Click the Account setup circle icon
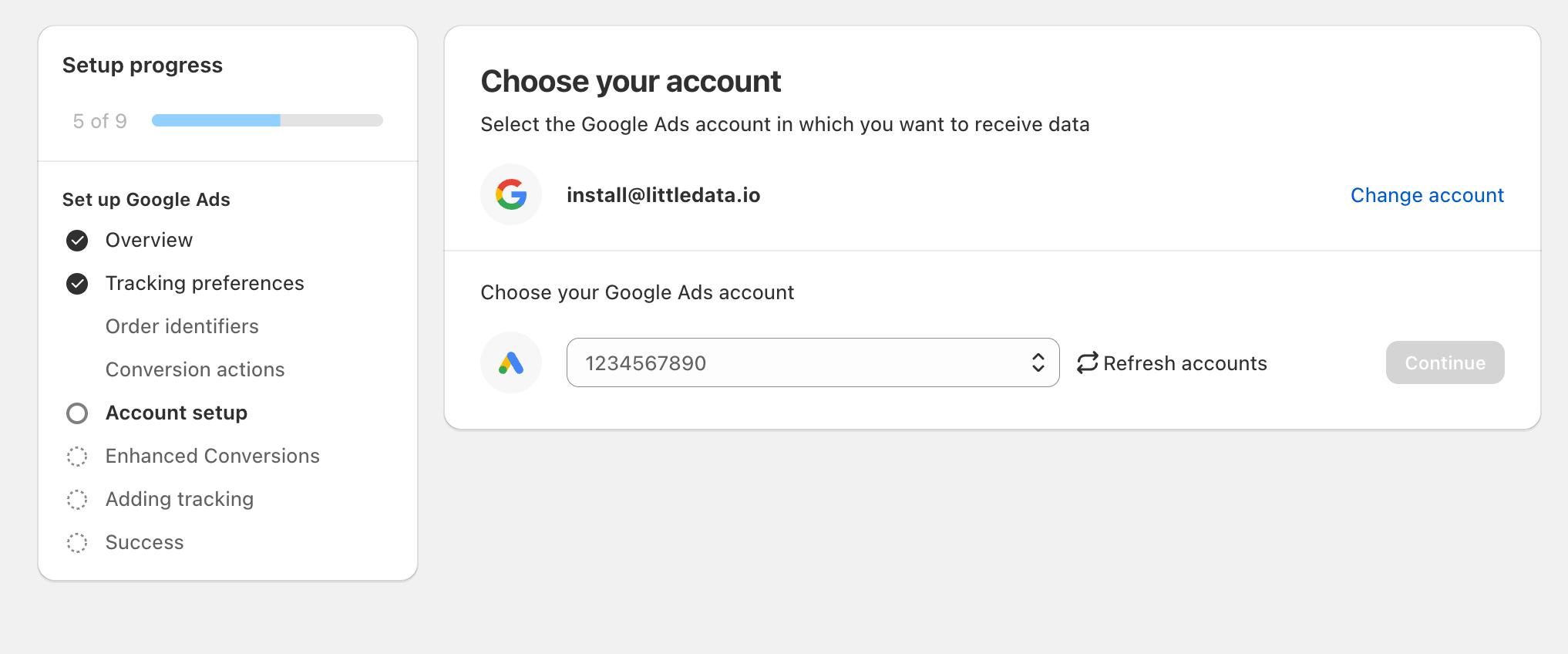 [x=77, y=413]
